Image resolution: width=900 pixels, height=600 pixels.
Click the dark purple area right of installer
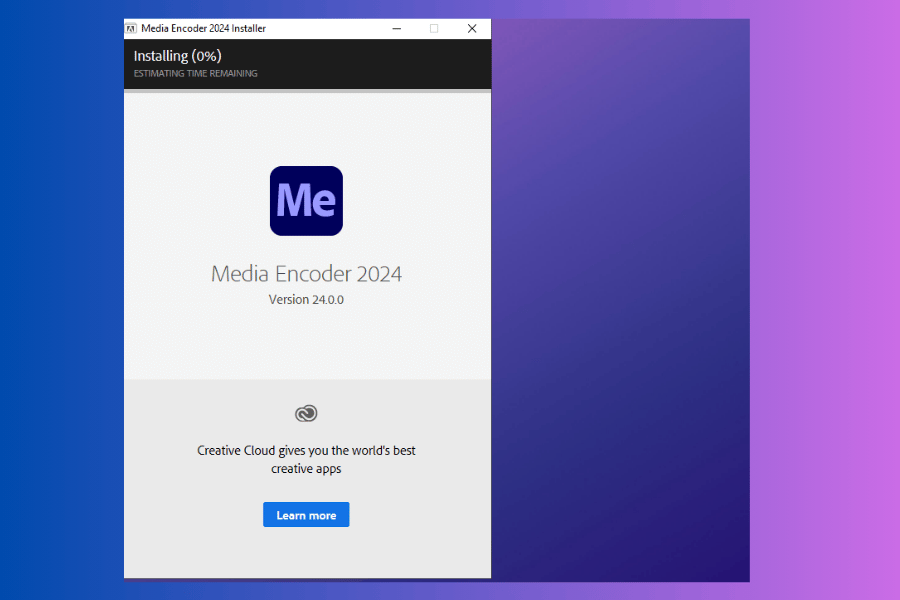point(620,300)
